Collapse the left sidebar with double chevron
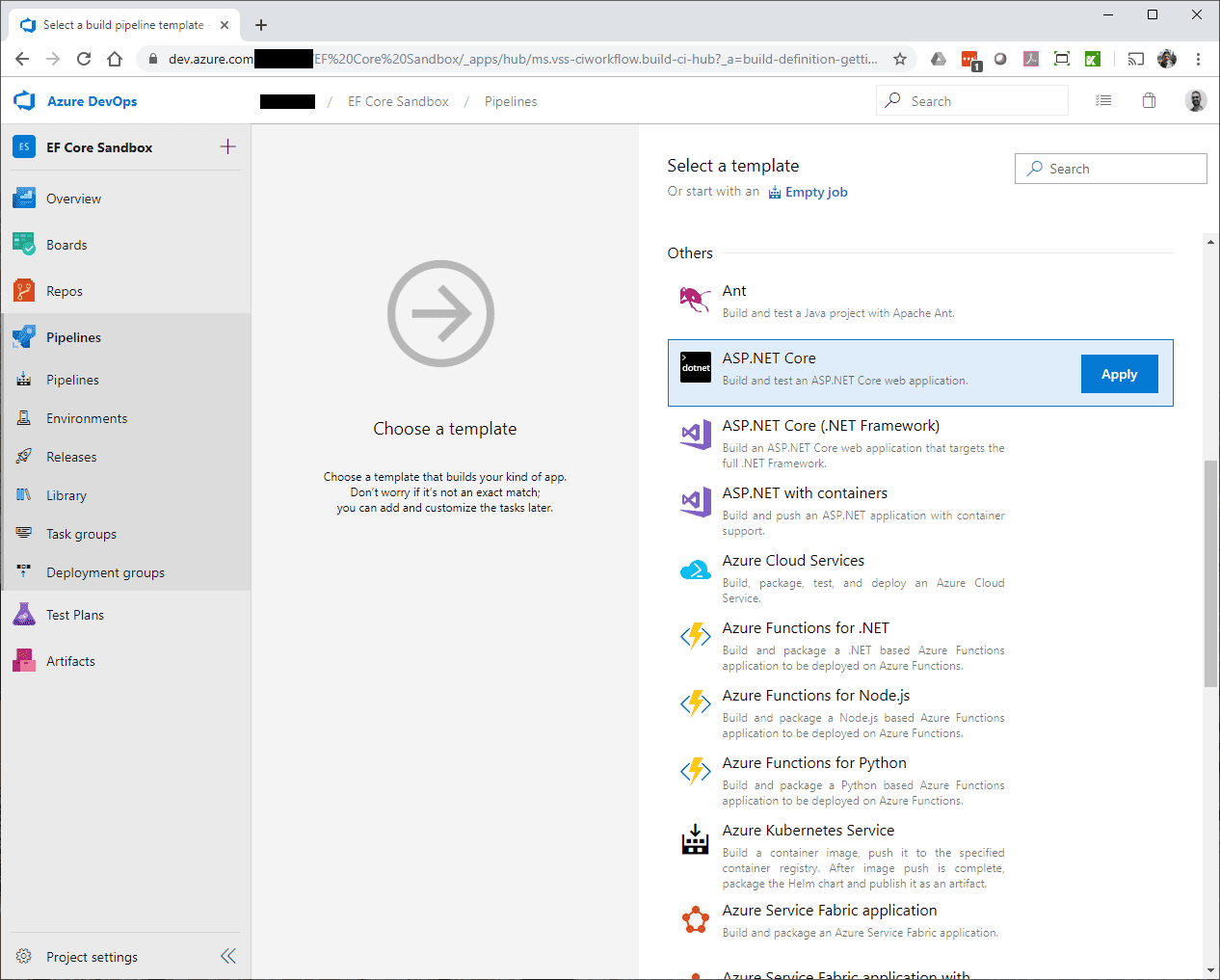The width and height of the screenshot is (1220, 980). pyautogui.click(x=227, y=956)
